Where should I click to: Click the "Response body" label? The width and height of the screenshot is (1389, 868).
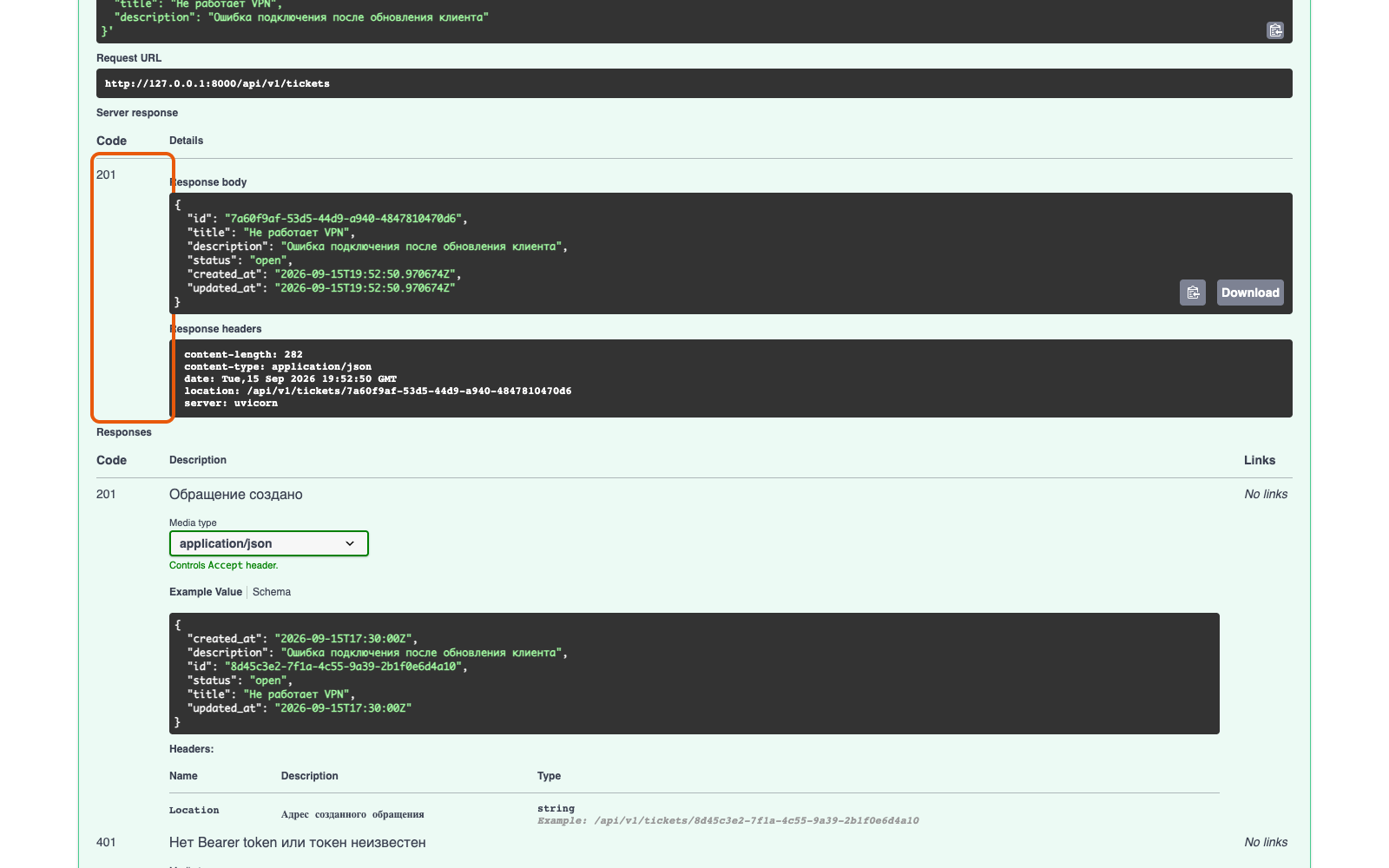[208, 182]
